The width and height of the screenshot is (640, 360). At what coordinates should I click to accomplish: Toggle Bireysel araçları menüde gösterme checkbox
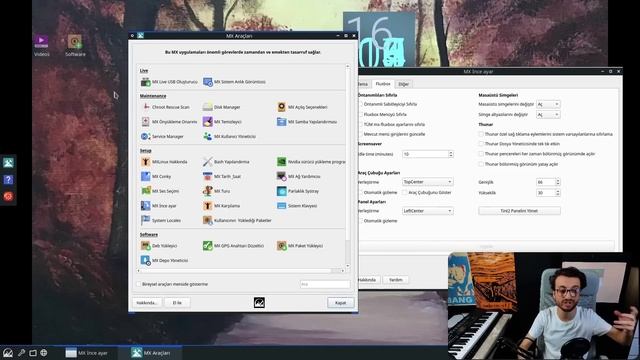pyautogui.click(x=138, y=284)
